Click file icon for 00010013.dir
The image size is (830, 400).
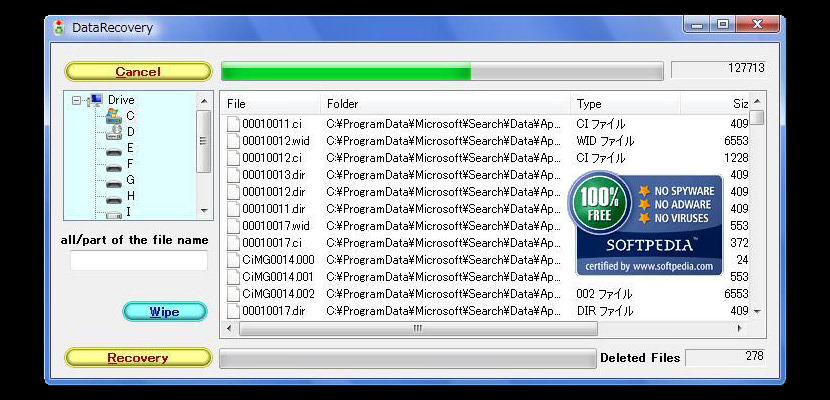pos(233,175)
